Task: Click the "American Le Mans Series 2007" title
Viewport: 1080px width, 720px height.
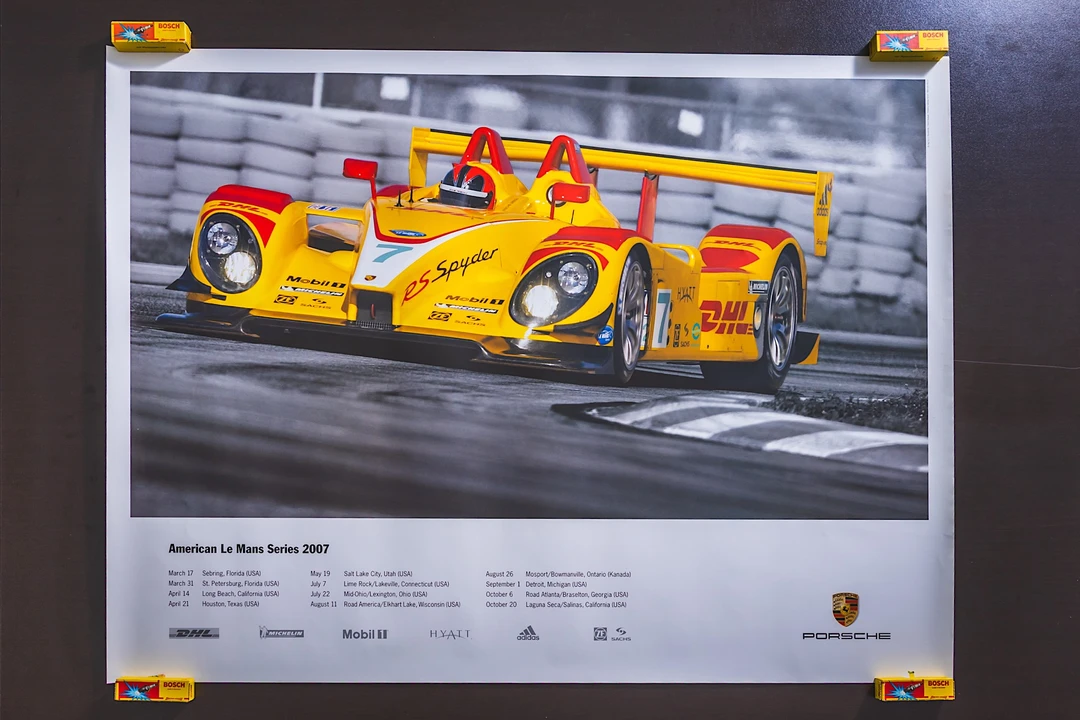Action: pos(249,549)
